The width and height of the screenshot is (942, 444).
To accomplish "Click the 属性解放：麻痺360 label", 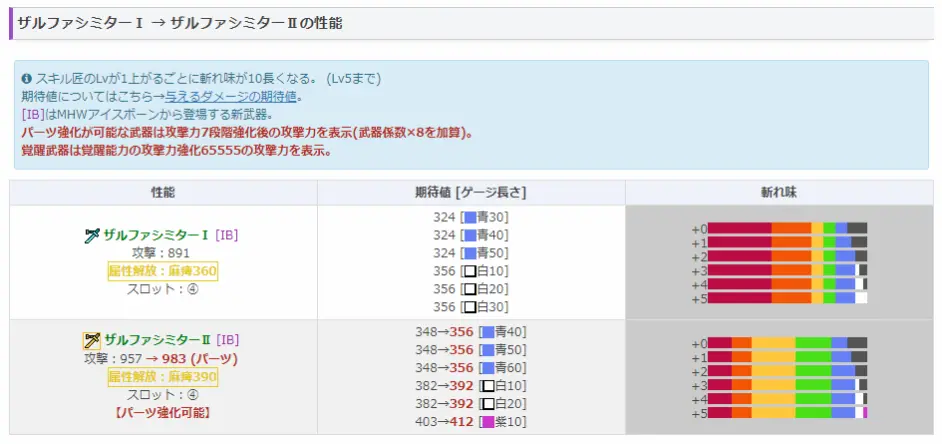I will point(163,272).
